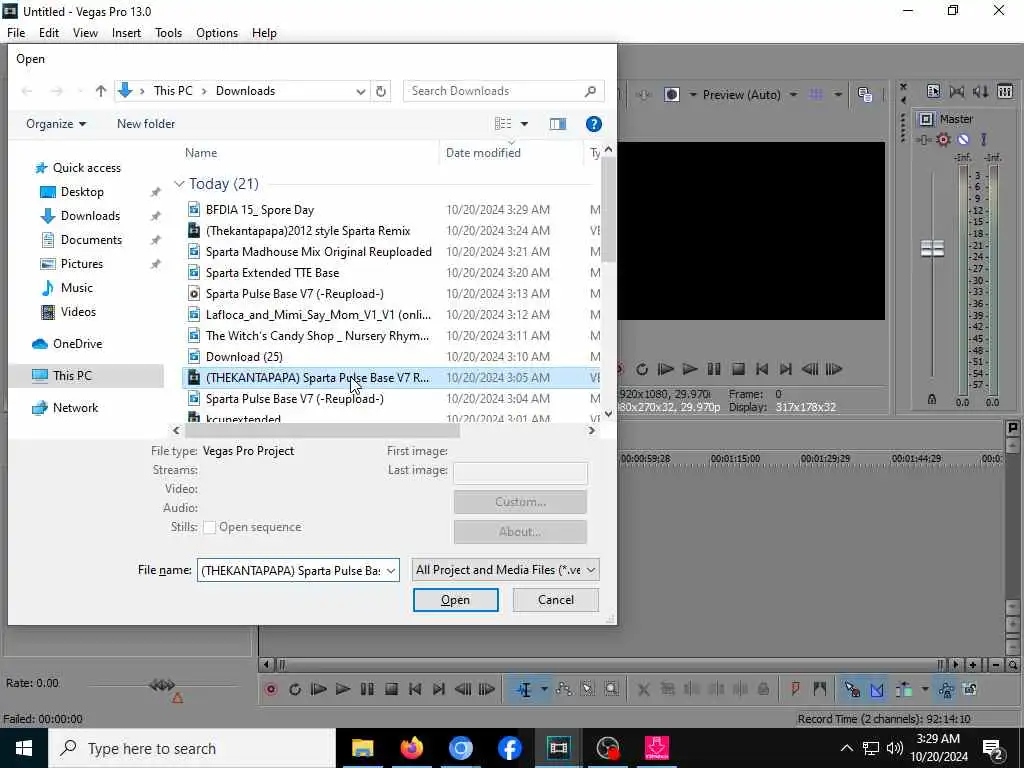Image resolution: width=1024 pixels, height=768 pixels.
Task: Toggle the preview Overlays grid icon
Action: click(816, 95)
